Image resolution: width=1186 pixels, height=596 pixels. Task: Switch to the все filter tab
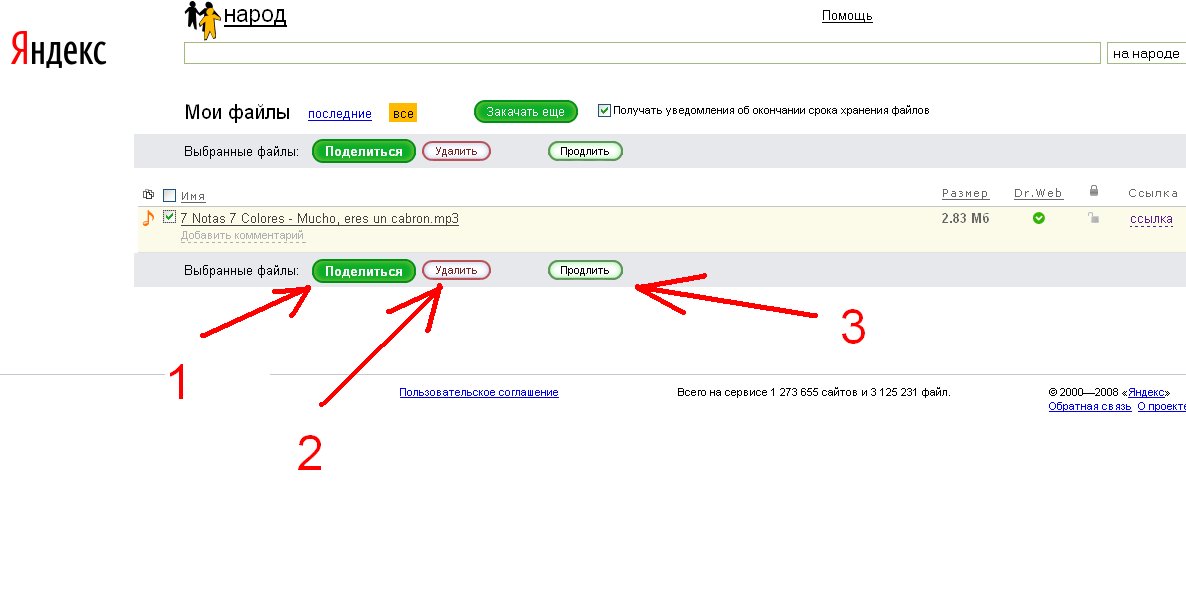click(x=403, y=113)
